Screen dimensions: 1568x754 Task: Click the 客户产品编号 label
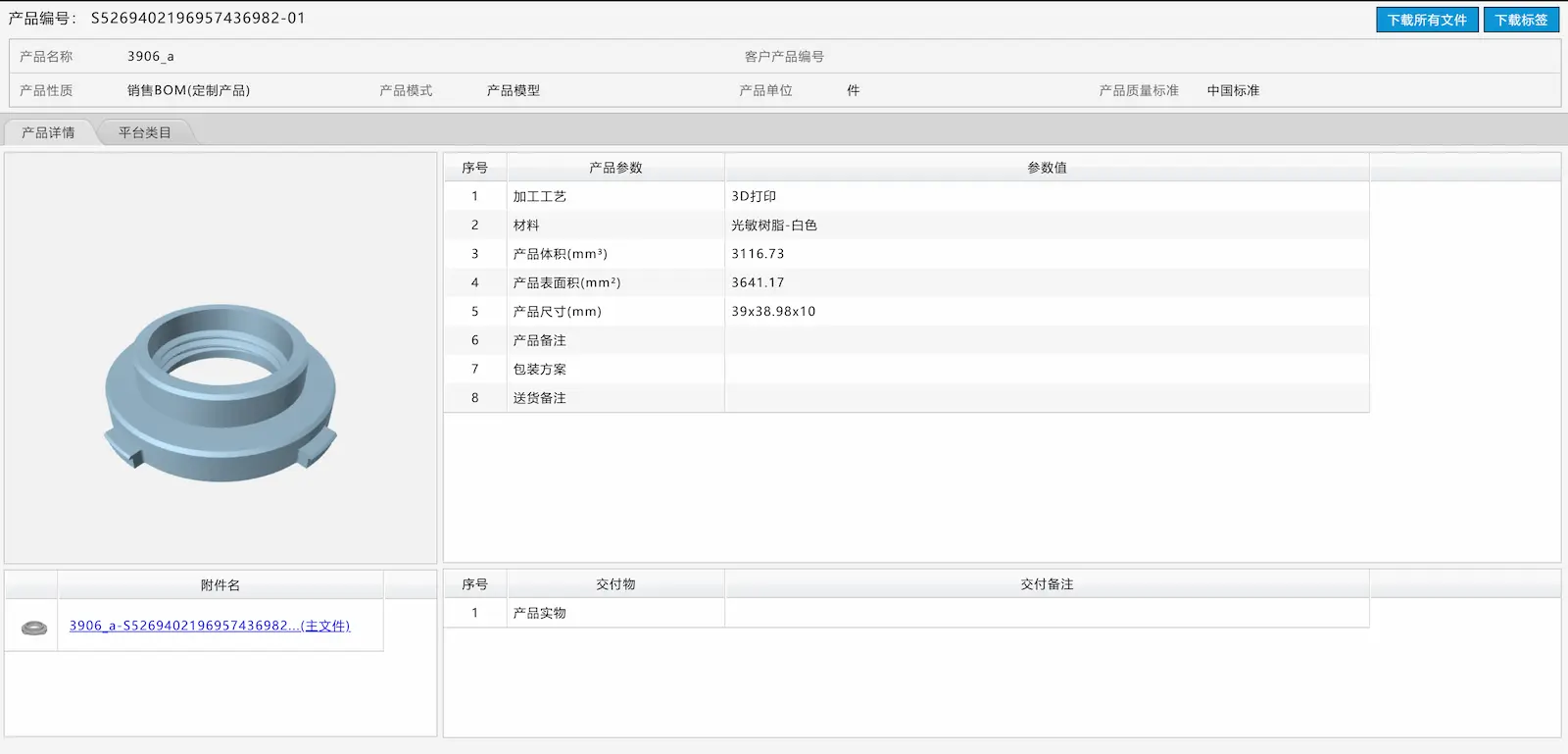pyautogui.click(x=784, y=57)
